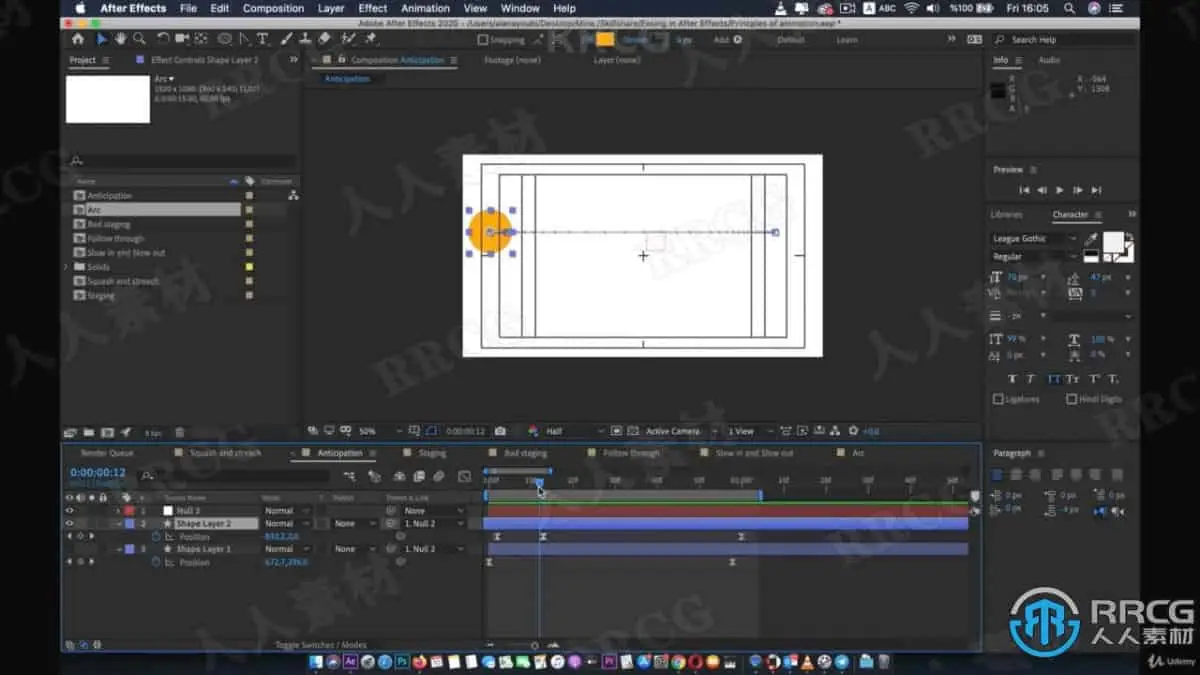
Task: Select the Hand tool
Action: click(120, 39)
